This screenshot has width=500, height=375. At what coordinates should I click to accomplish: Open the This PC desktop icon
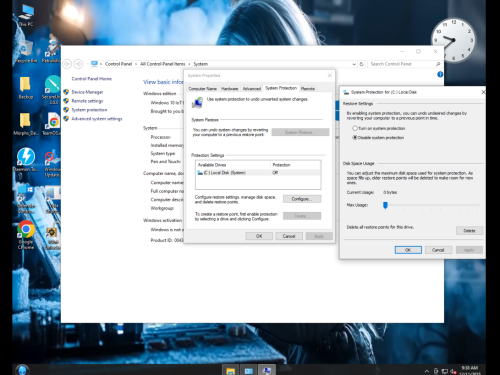(x=26, y=15)
